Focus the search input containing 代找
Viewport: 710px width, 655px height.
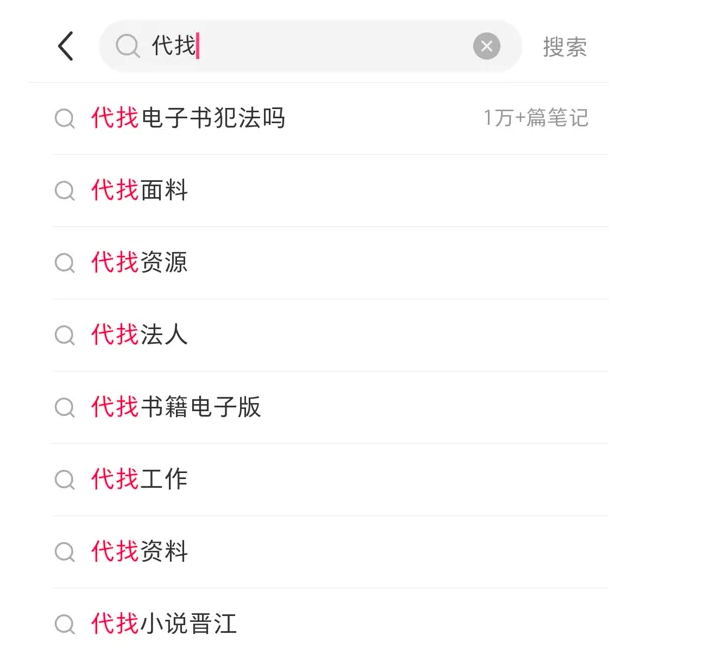(310, 46)
